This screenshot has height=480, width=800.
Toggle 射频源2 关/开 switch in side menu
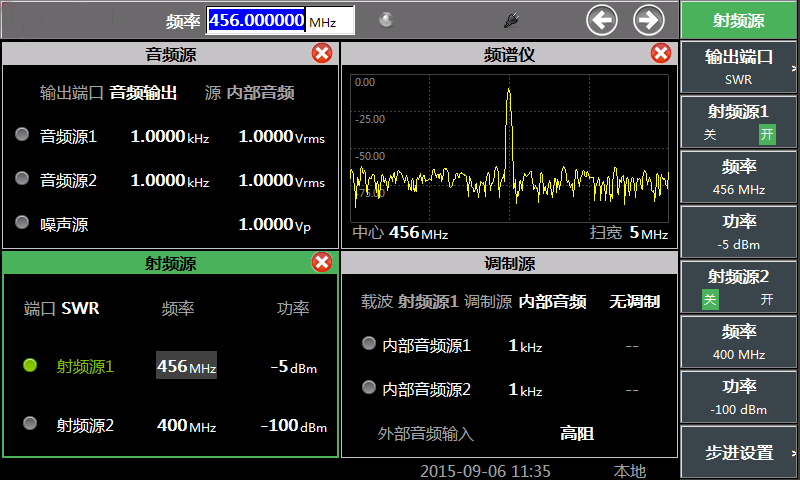(x=740, y=299)
